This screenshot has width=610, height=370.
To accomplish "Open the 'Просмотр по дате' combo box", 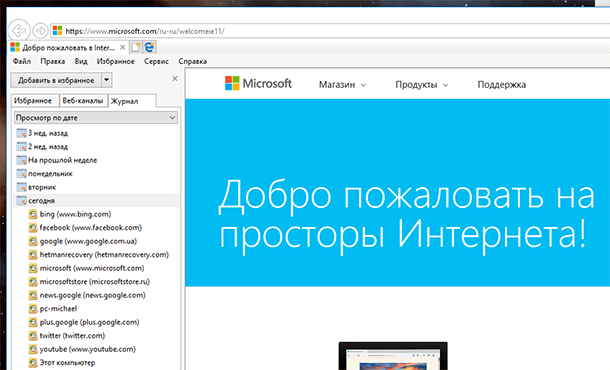I will point(96,117).
